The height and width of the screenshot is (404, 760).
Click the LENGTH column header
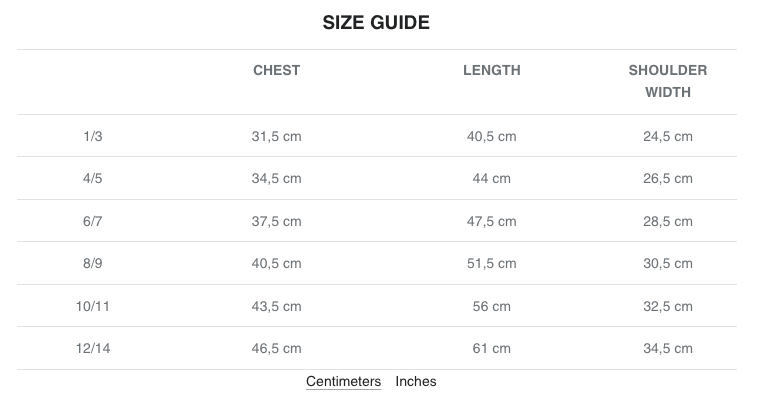[x=491, y=70]
